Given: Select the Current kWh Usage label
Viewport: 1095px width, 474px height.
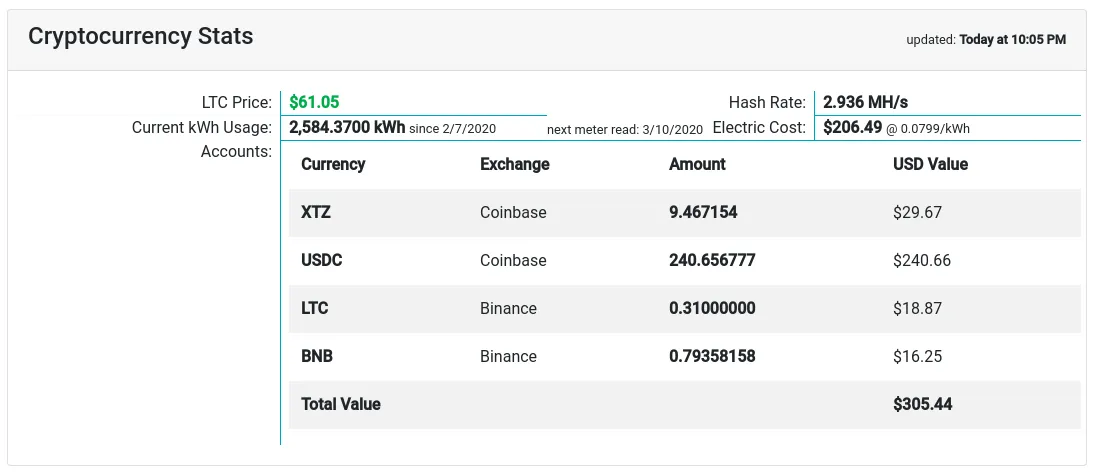Looking at the screenshot, I should 202,128.
